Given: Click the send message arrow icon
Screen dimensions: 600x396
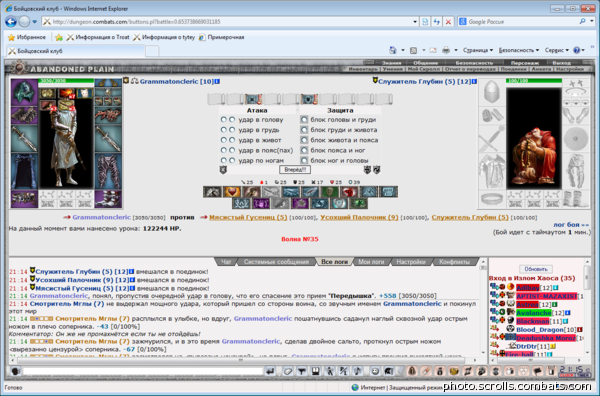Looking at the screenshot, I should tap(270, 371).
